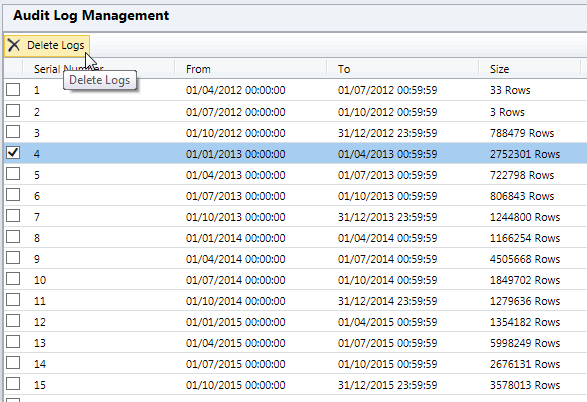Click the 2752301 Rows size cell

[x=525, y=154]
